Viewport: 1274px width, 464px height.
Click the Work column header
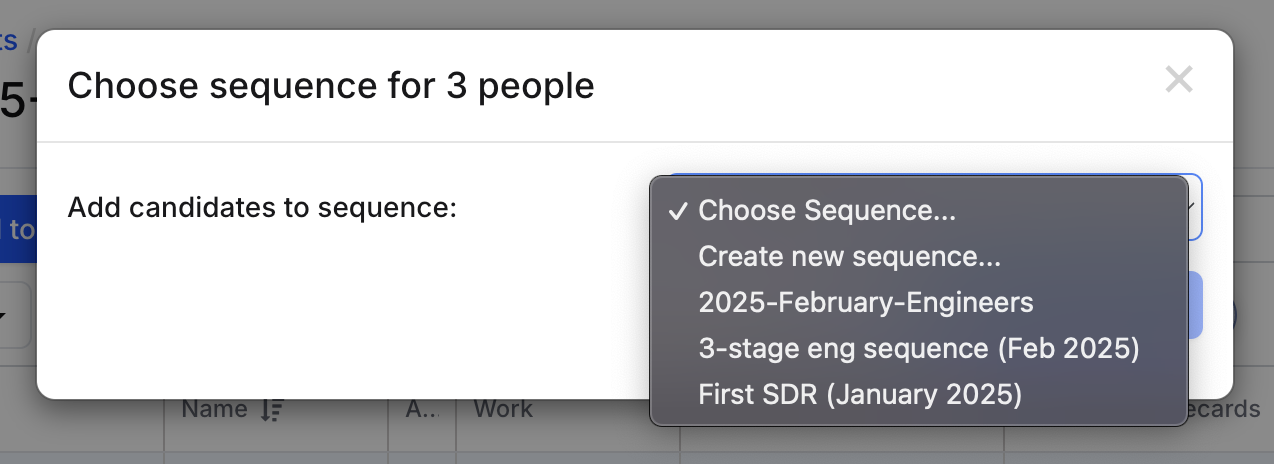[503, 409]
